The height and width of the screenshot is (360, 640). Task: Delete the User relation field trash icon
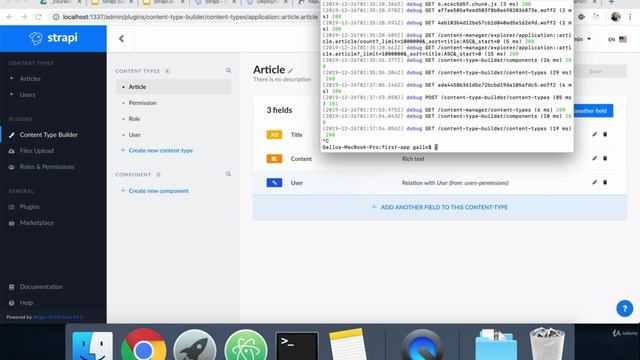605,182
